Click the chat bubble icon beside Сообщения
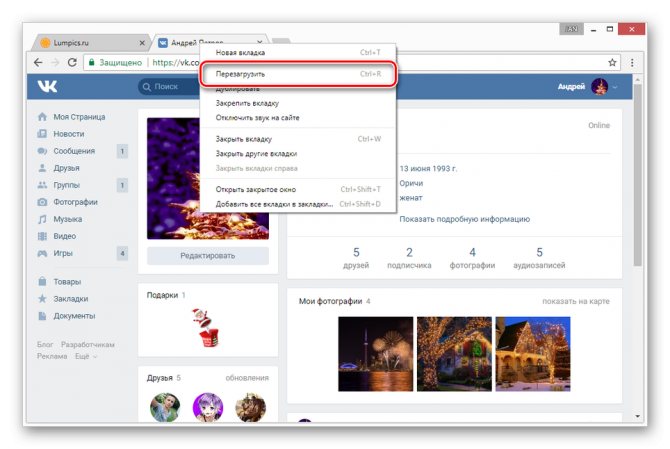 click(x=42, y=151)
